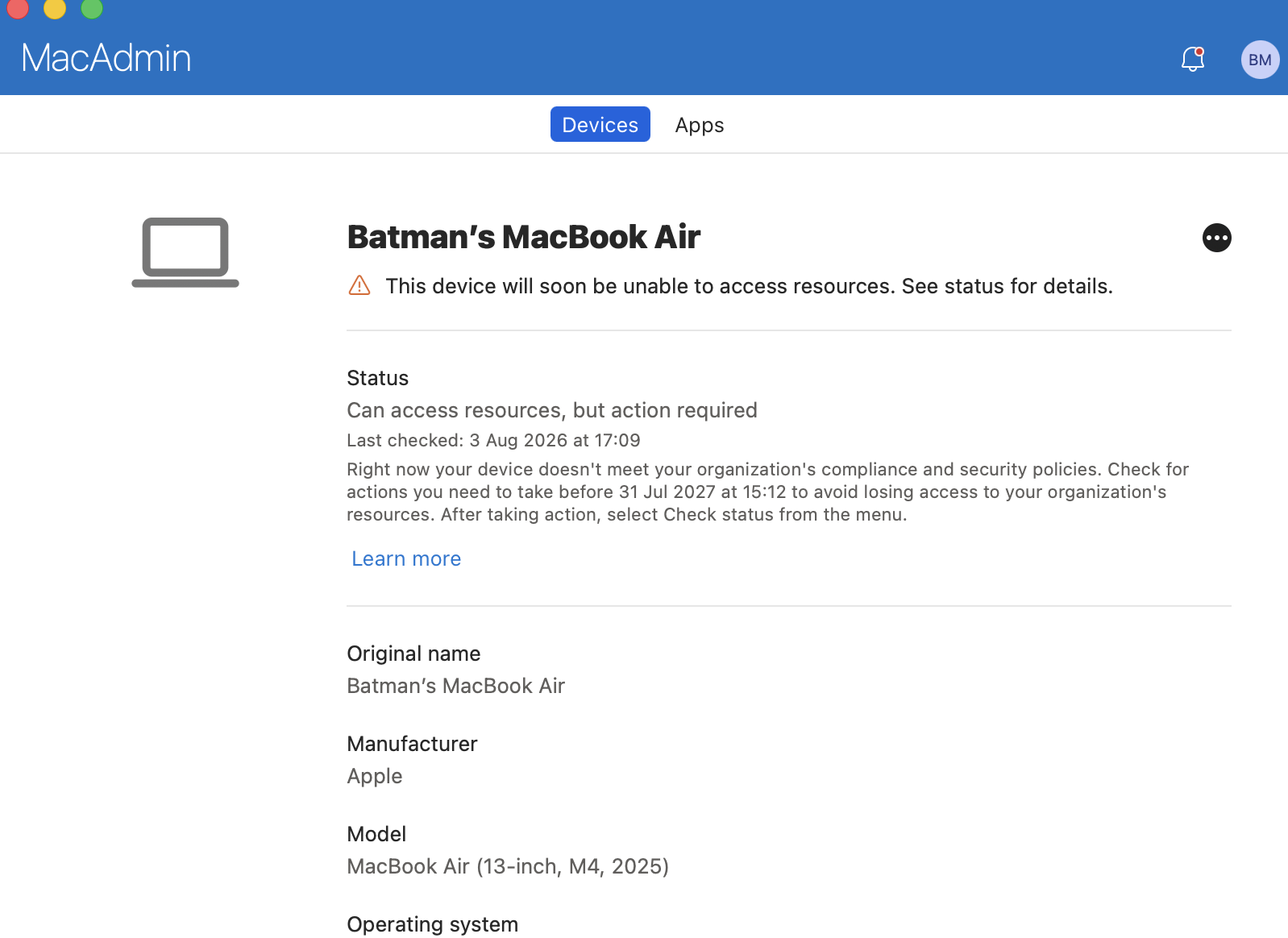Click the Operating system label
Image resolution: width=1288 pixels, height=938 pixels.
pyautogui.click(x=432, y=924)
